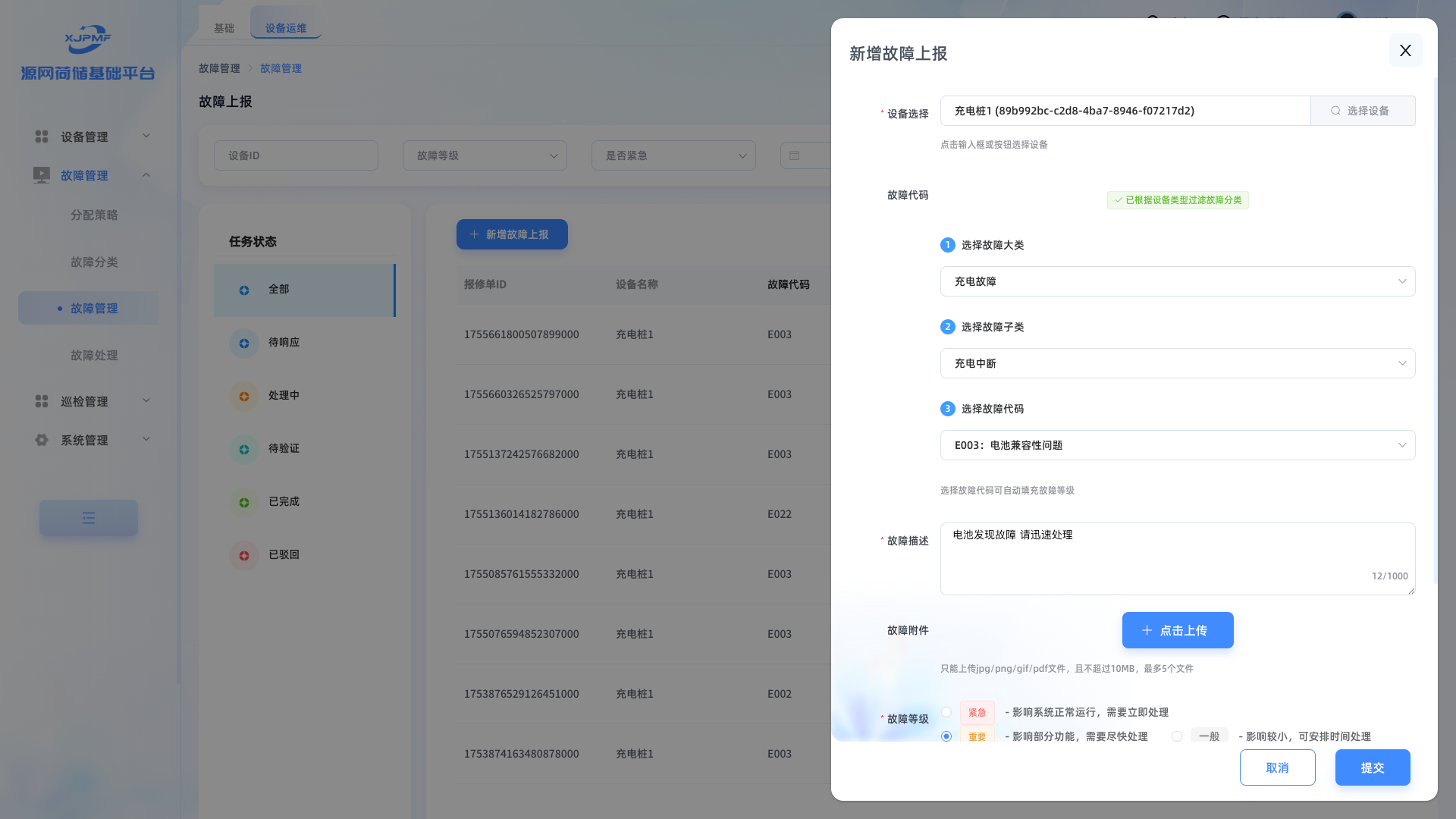Open 故障分类 in sidebar menu
This screenshot has height=819, width=1456.
coord(94,262)
